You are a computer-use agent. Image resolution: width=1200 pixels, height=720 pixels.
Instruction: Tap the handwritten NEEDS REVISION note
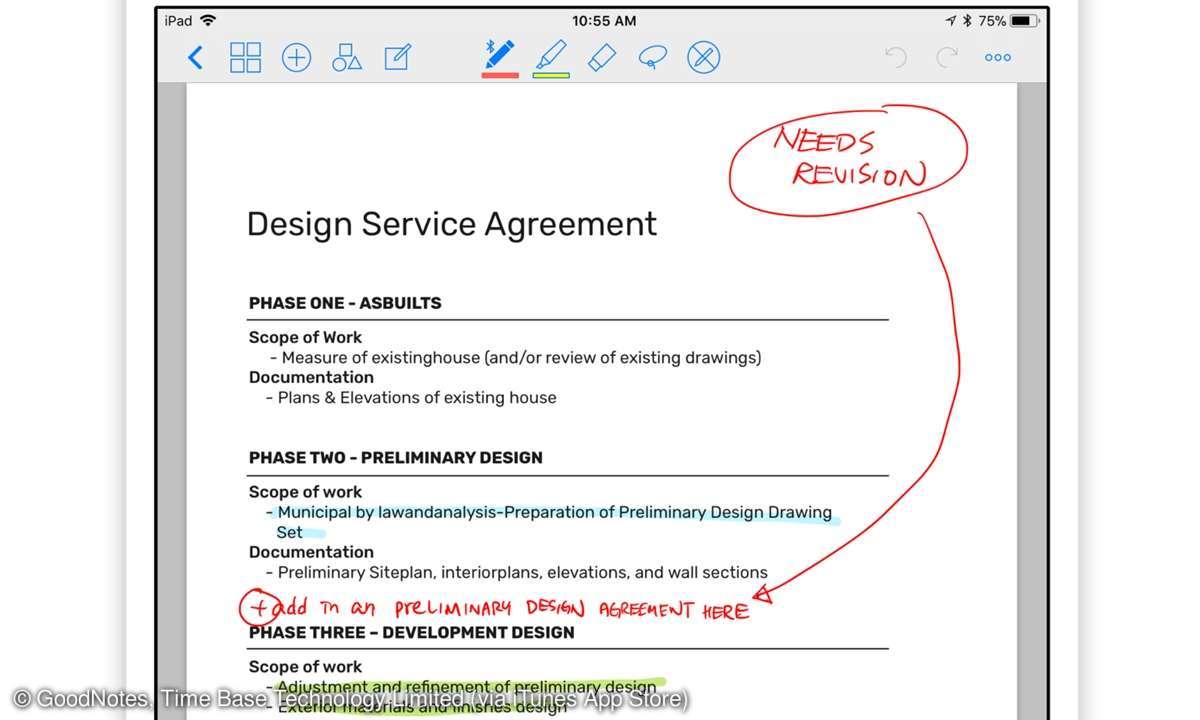[x=850, y=158]
